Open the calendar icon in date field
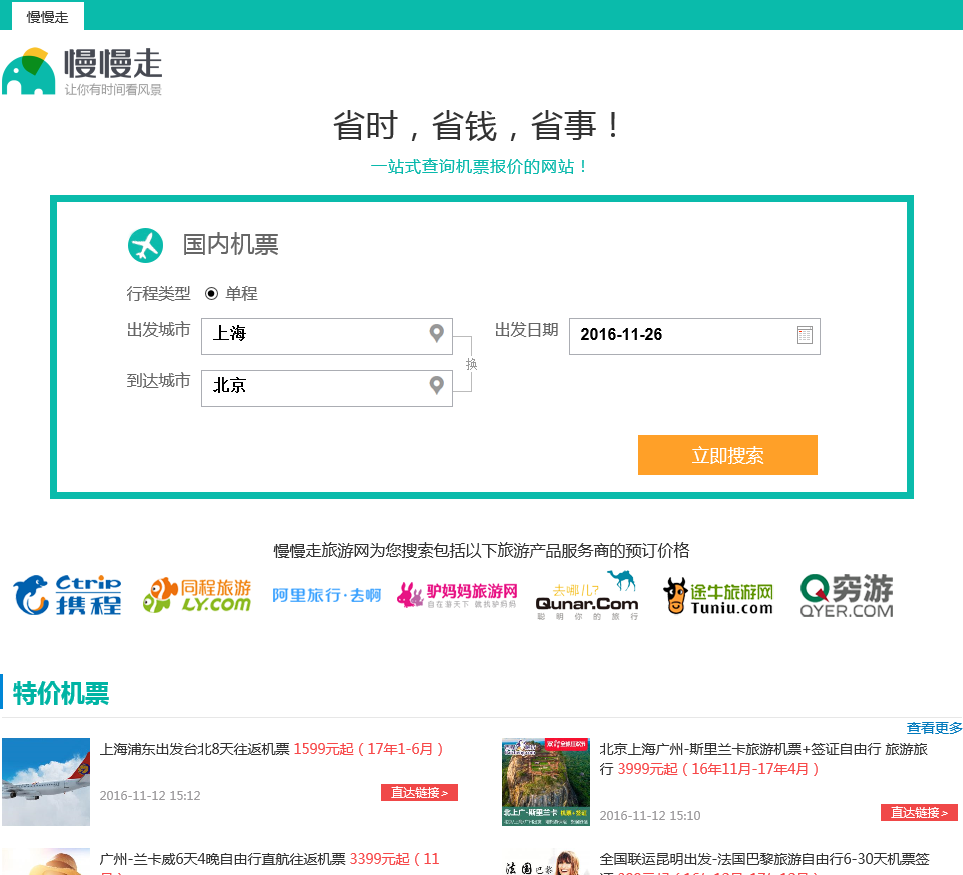This screenshot has width=963, height=875. 805,335
